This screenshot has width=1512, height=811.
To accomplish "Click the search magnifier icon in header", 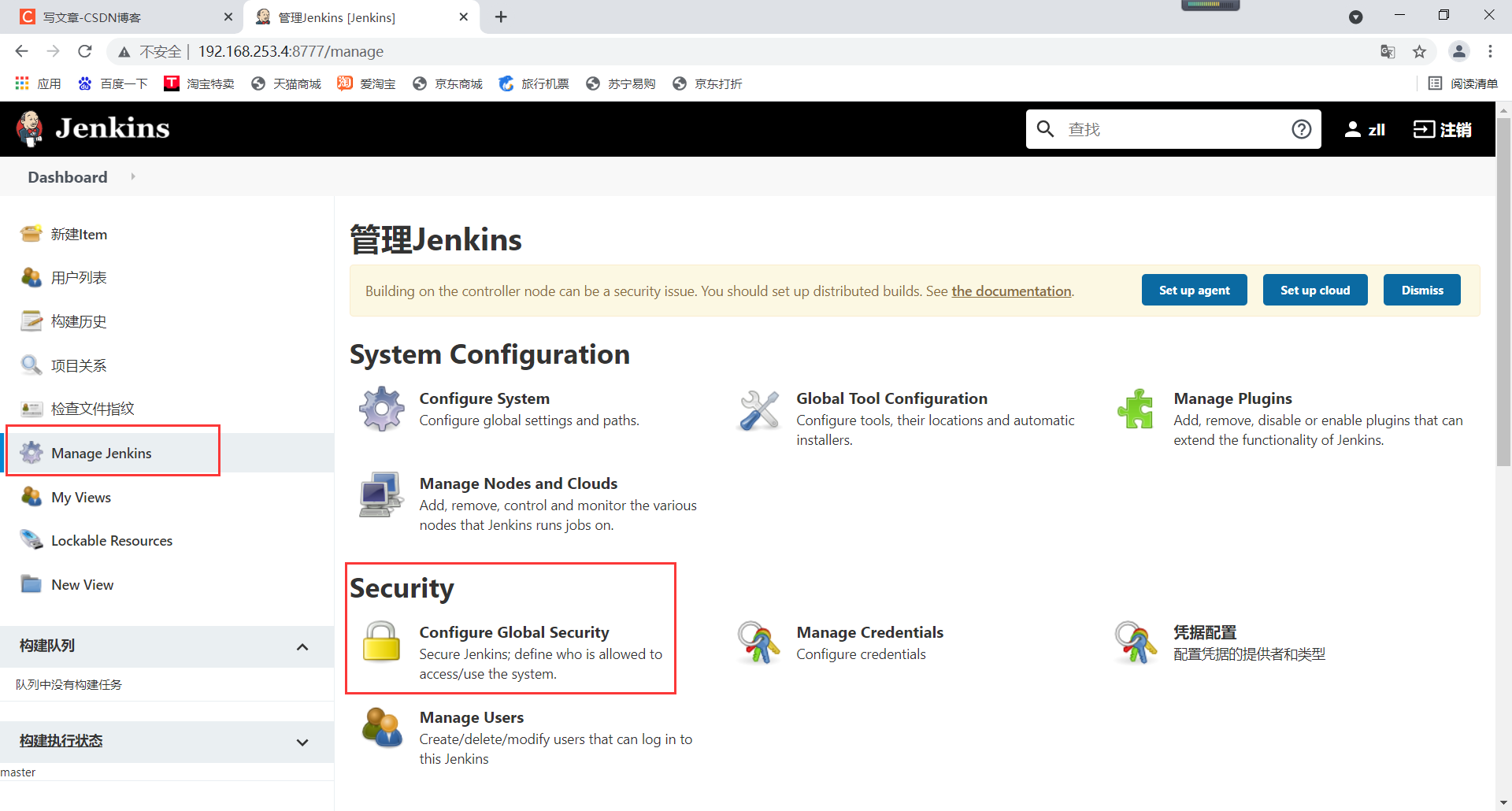I will point(1045,128).
